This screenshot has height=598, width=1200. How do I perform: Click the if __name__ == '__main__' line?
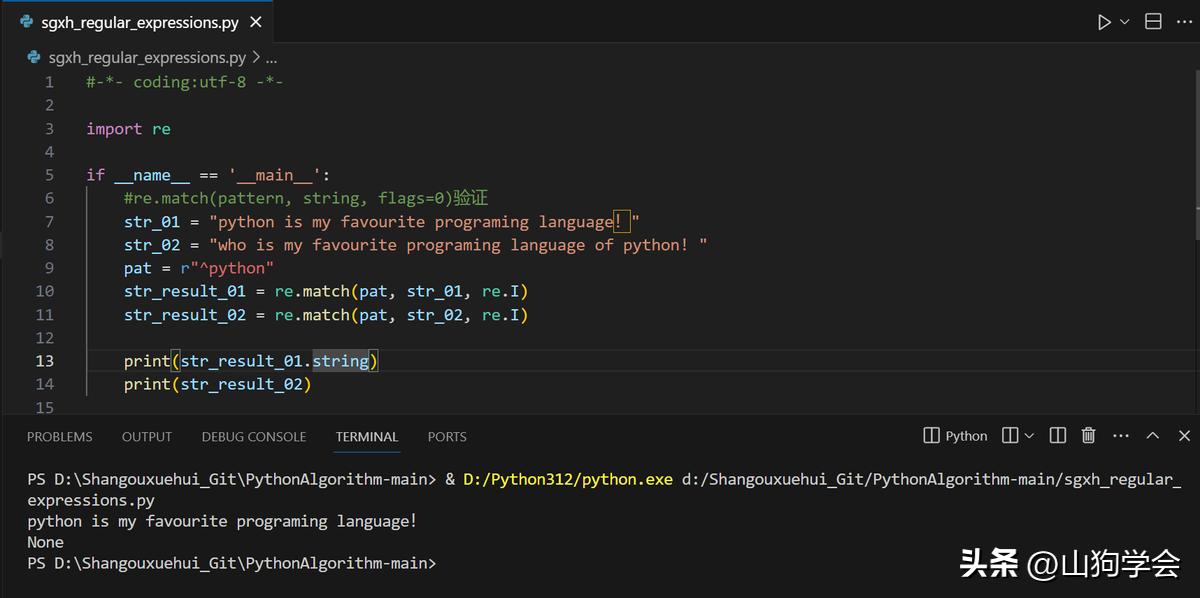point(208,175)
